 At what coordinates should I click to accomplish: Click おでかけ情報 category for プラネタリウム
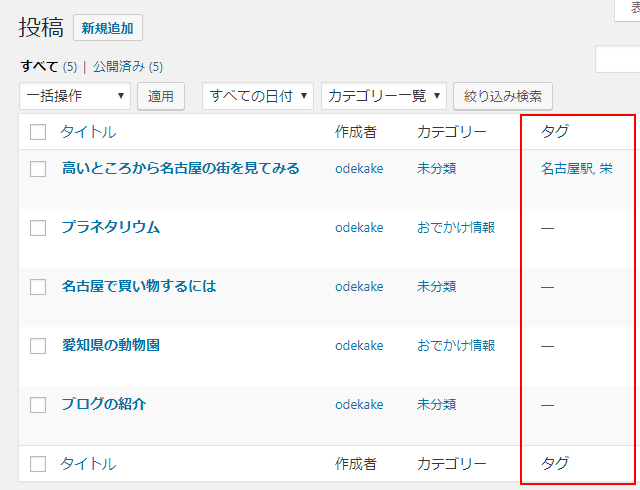tap(456, 228)
